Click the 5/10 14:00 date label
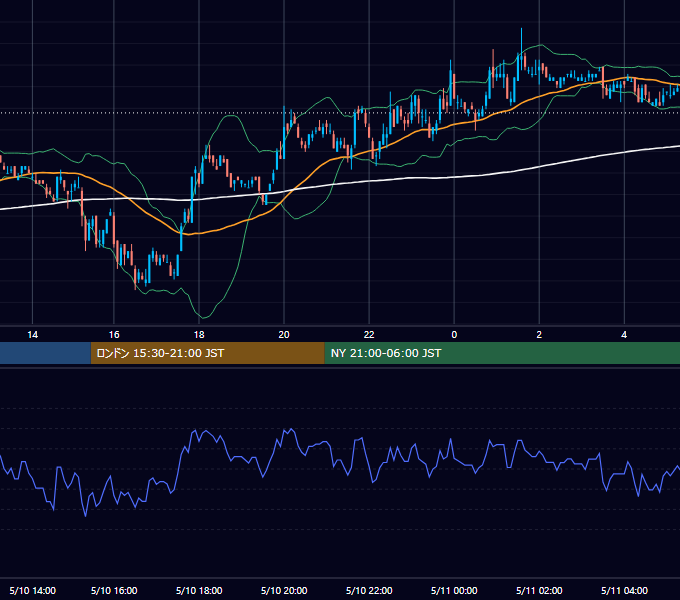The height and width of the screenshot is (600, 680). coord(33,591)
